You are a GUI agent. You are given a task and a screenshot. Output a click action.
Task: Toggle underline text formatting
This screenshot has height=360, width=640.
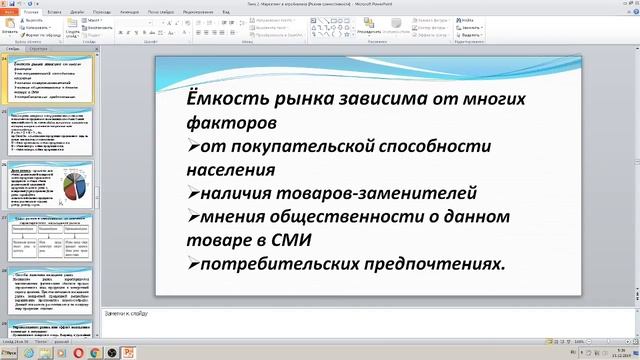point(136,33)
